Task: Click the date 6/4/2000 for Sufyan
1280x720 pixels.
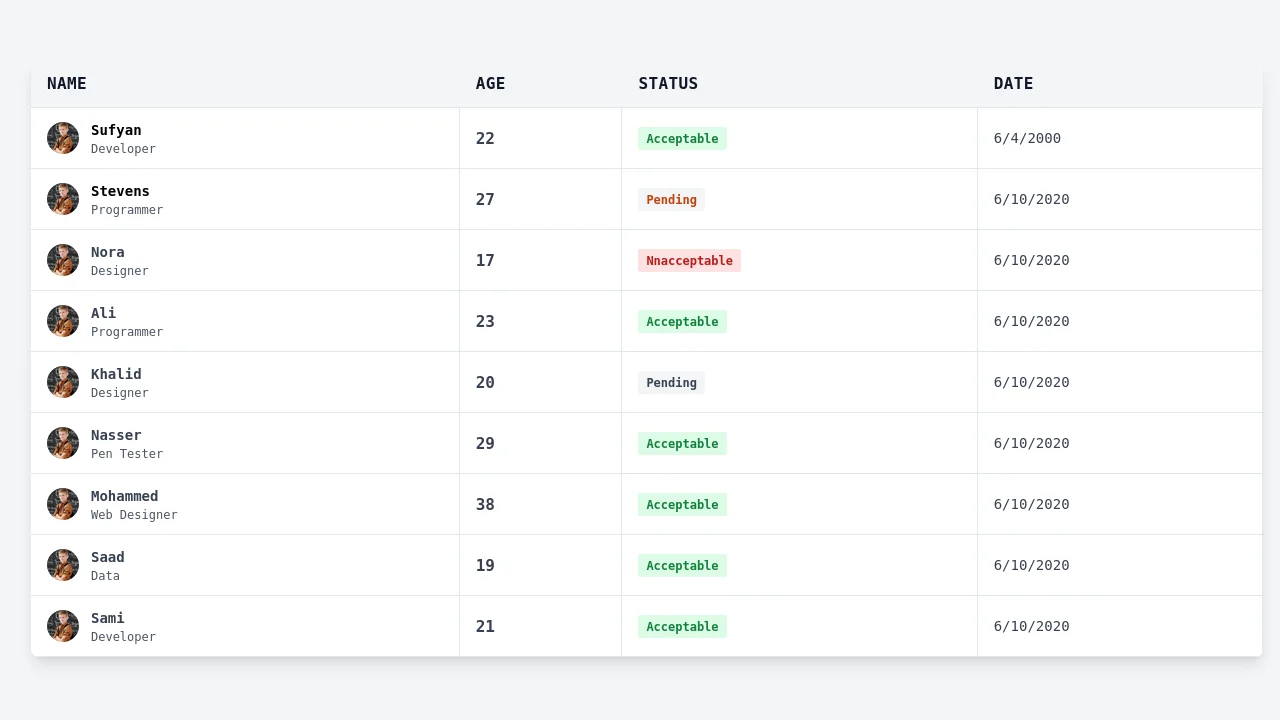Action: coord(1027,138)
